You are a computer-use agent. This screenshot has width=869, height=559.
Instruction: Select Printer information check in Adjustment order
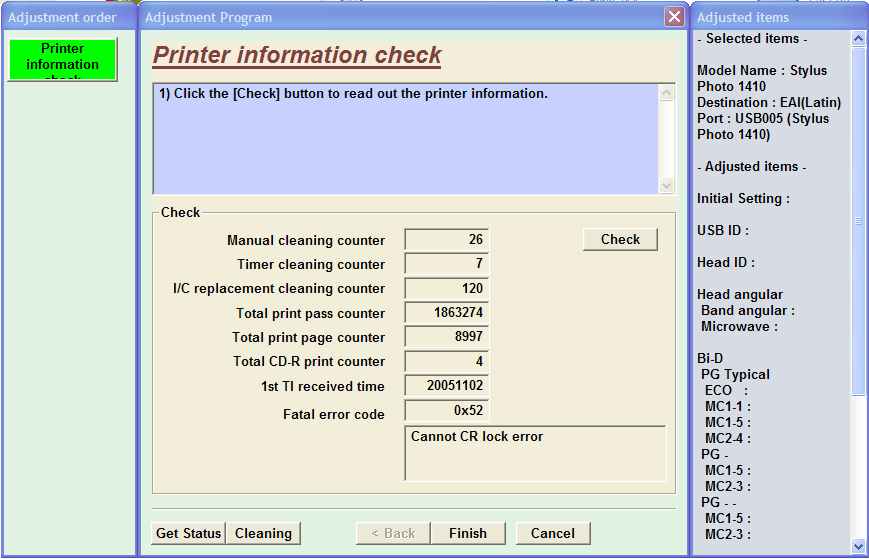coord(62,59)
